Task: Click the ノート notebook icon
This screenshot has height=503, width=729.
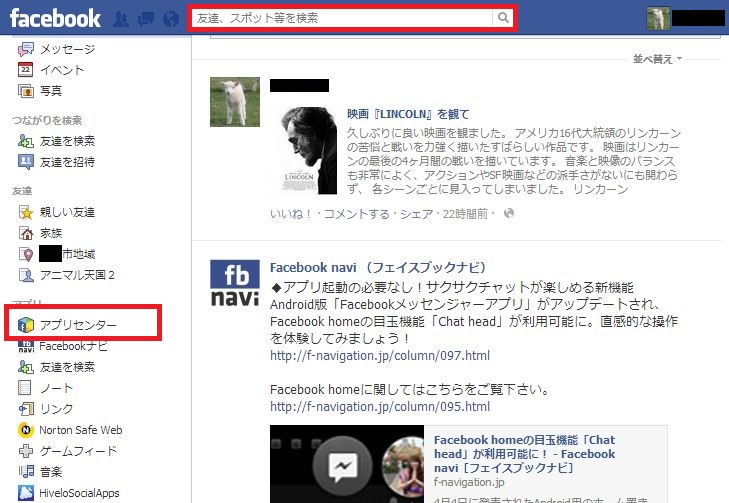Action: [25, 388]
